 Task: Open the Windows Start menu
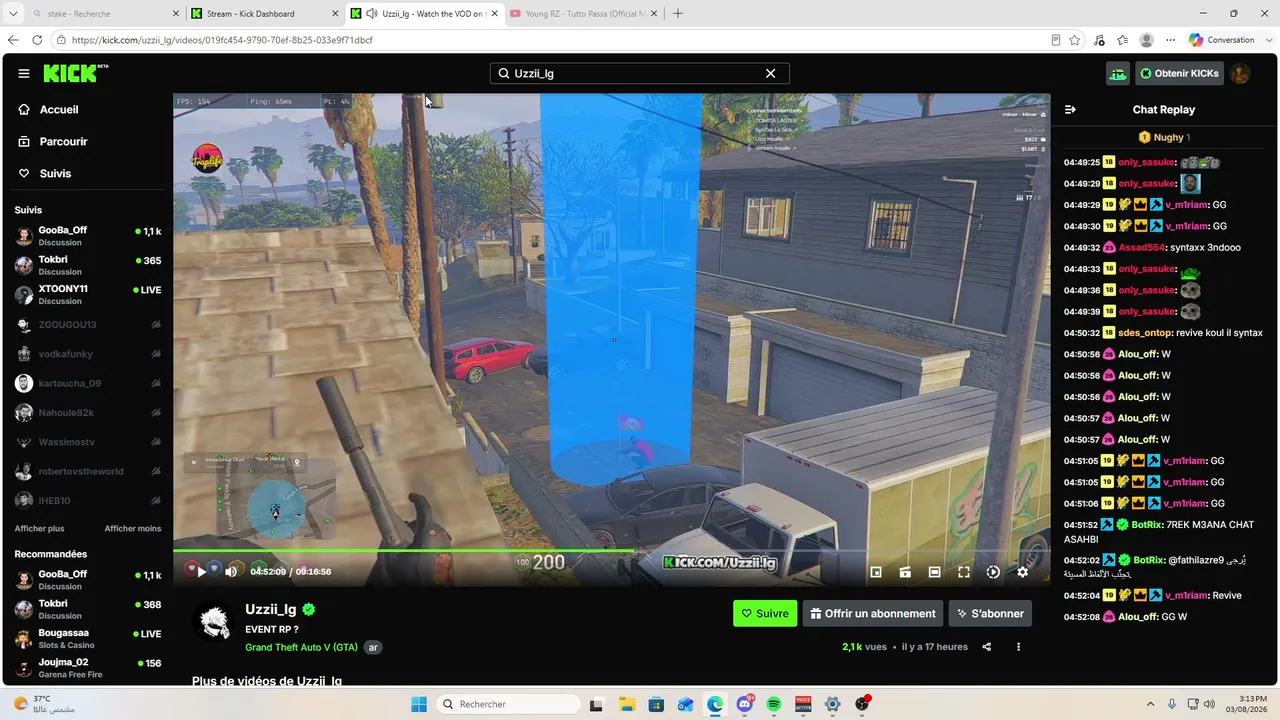click(418, 704)
